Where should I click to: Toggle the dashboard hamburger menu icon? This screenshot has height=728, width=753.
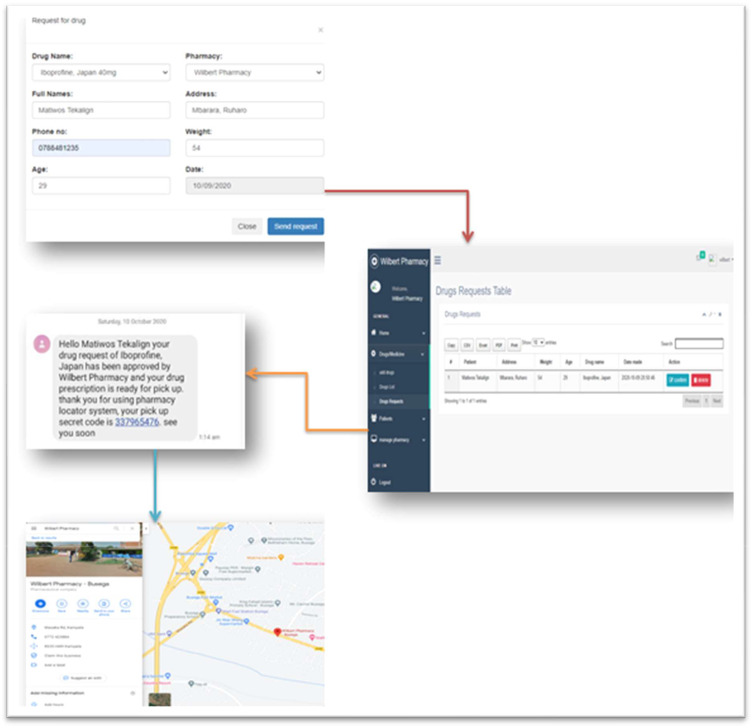[437, 260]
